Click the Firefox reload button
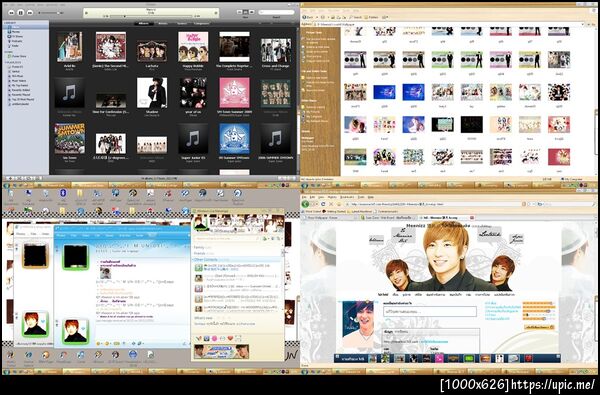 323,204
